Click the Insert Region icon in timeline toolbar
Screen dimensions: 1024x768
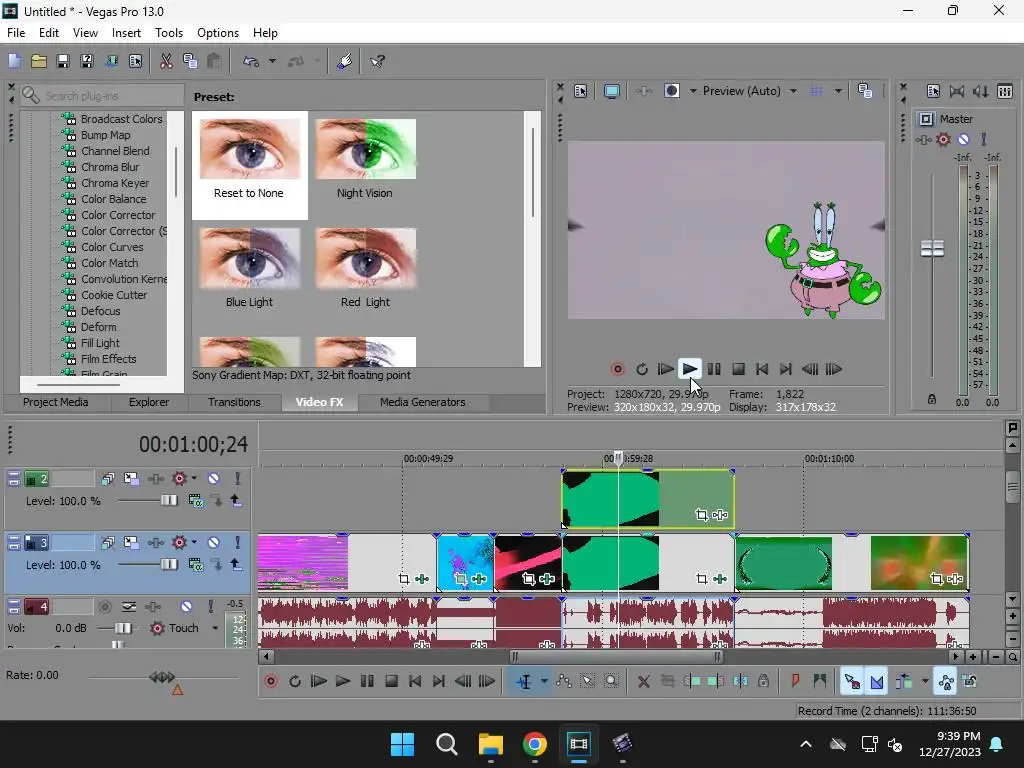tap(820, 681)
